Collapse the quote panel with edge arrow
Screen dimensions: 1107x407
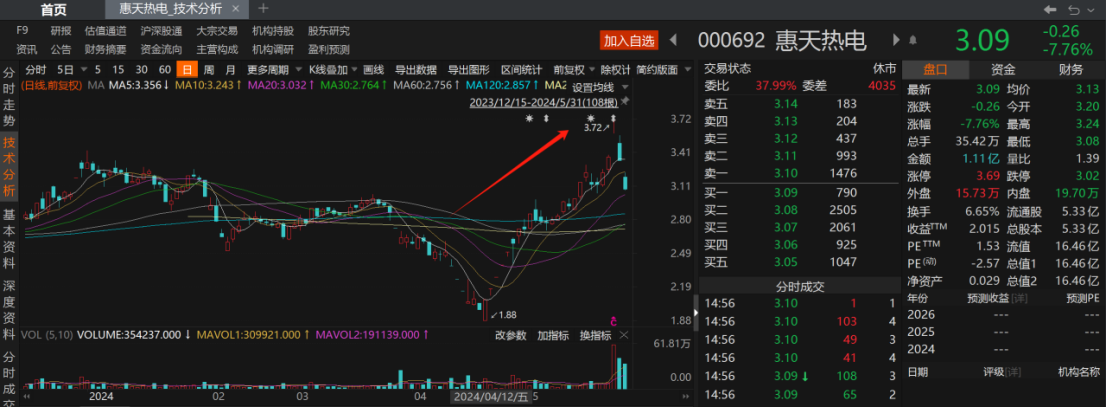pyautogui.click(x=696, y=312)
